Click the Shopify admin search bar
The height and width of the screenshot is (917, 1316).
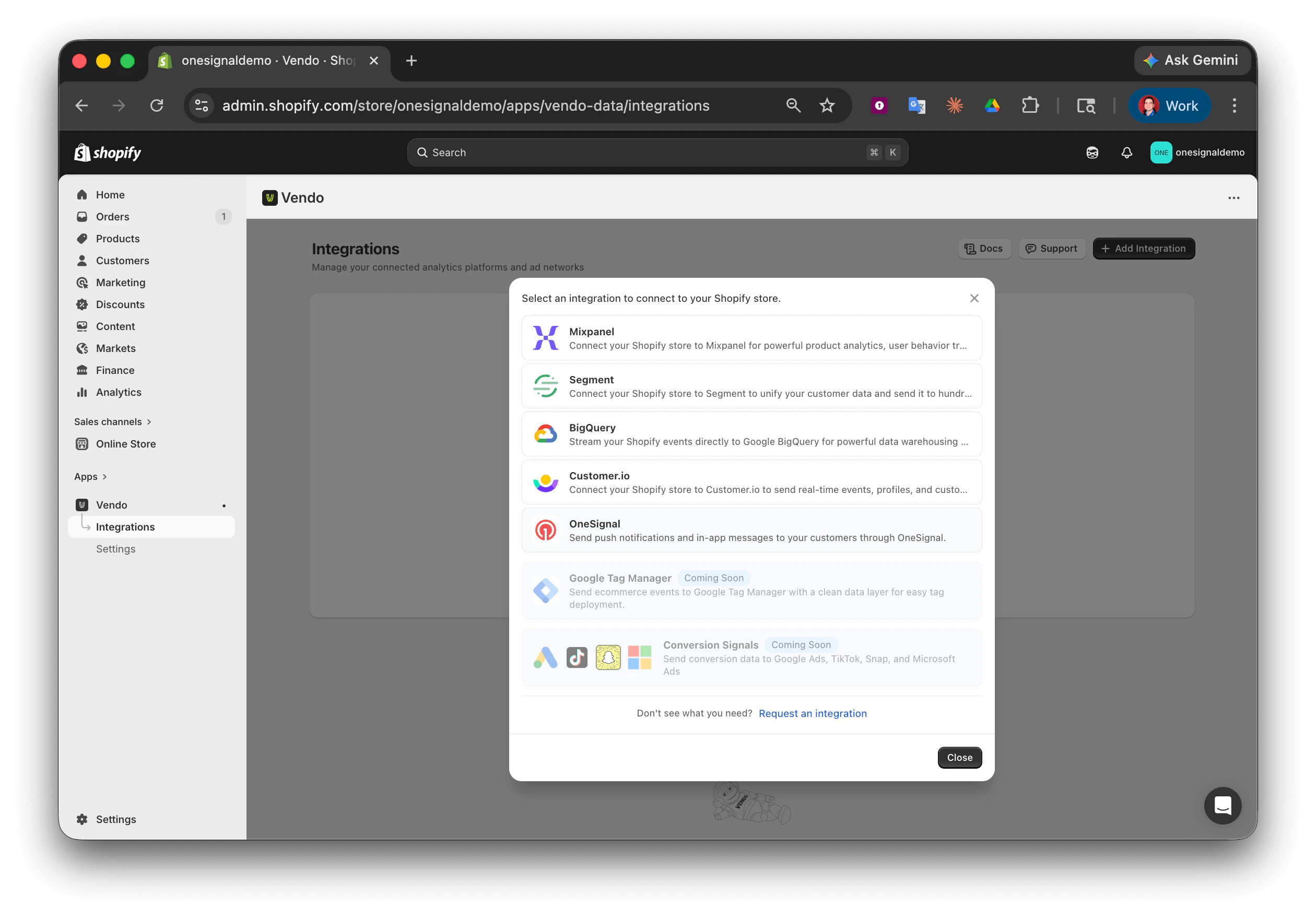tap(656, 152)
